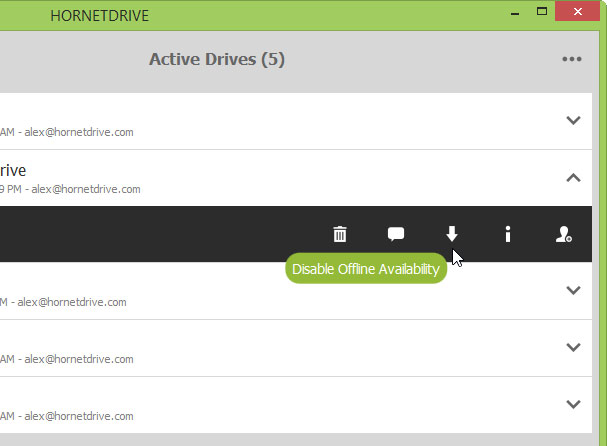Screen dimensions: 607x446
Task: Expand the fourth drive row's chevron
Action: click(573, 347)
